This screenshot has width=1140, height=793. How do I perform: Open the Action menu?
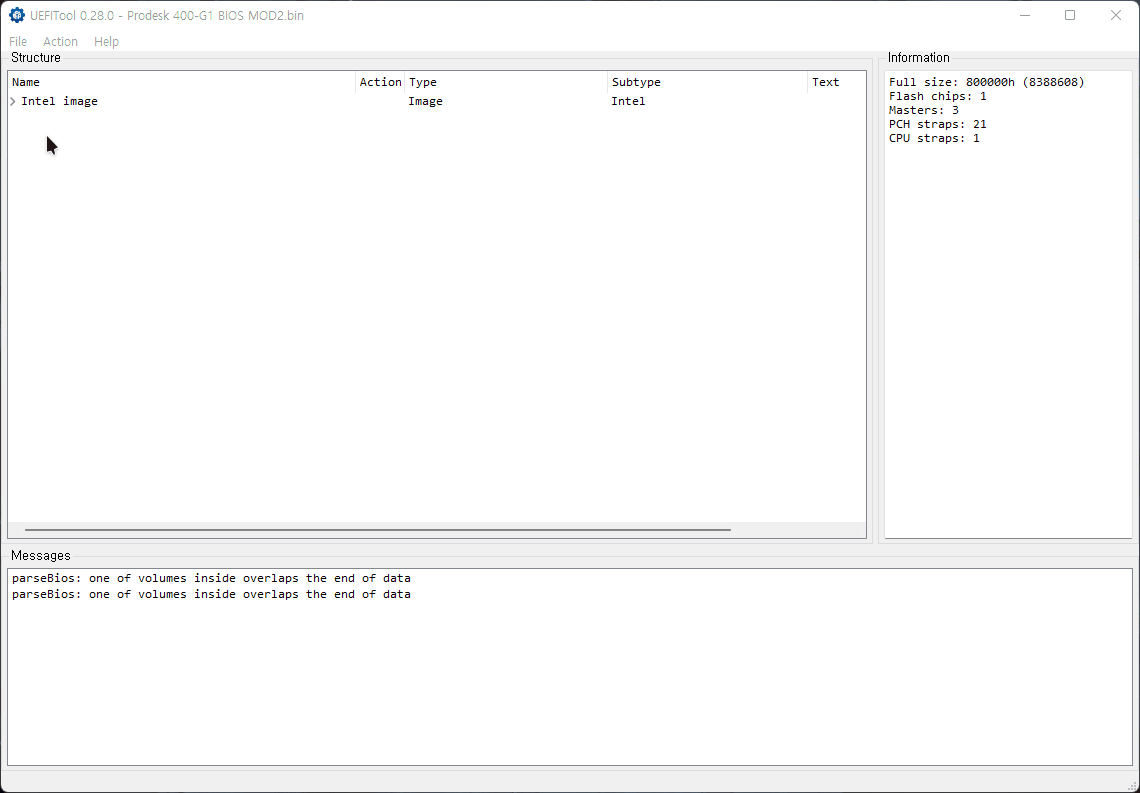pyautogui.click(x=60, y=41)
